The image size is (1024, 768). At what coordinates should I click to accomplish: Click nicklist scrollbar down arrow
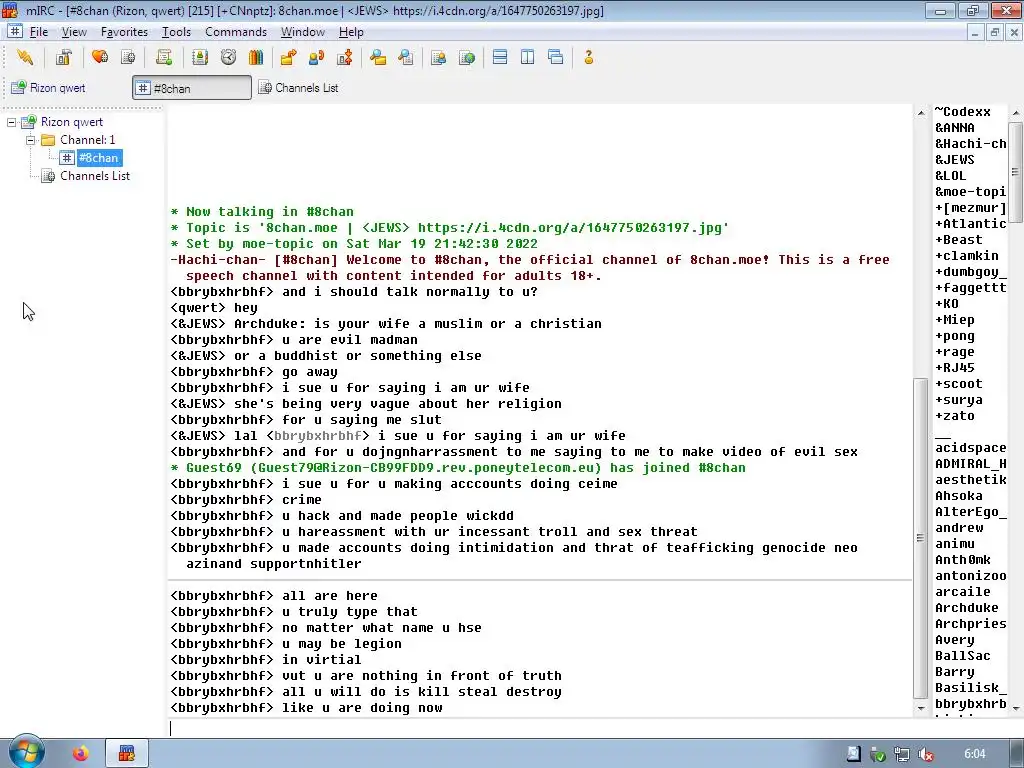1016,708
